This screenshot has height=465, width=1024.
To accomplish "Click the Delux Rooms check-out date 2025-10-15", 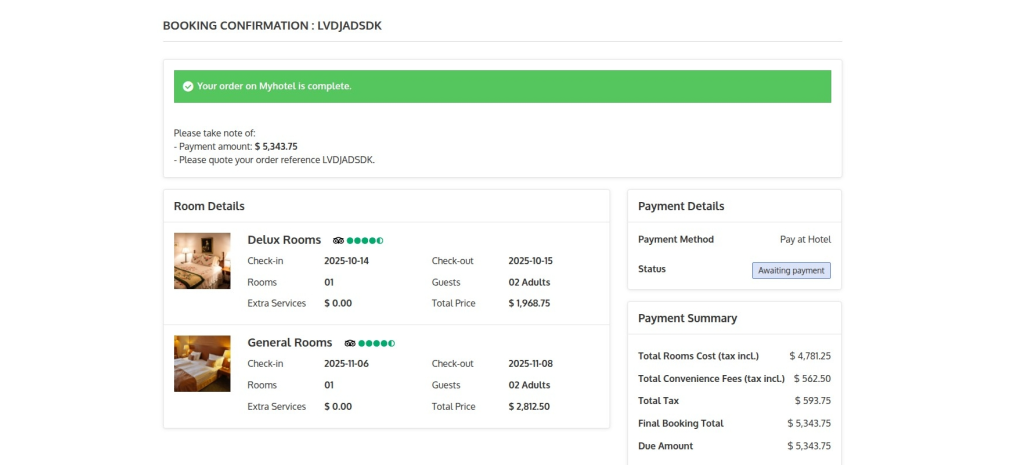I will (530, 261).
